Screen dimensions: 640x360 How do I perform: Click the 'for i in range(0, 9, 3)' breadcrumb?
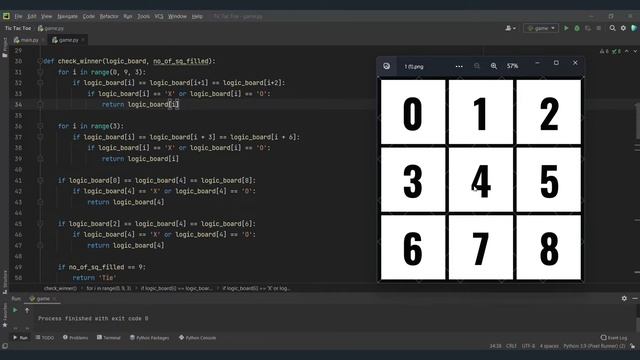tap(109, 288)
